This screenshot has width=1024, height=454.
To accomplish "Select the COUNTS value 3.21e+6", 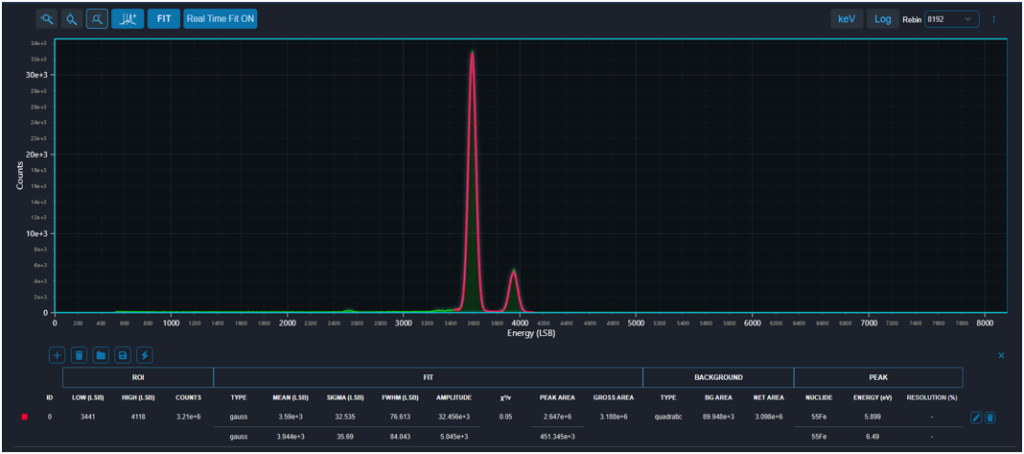I will tap(188, 416).
